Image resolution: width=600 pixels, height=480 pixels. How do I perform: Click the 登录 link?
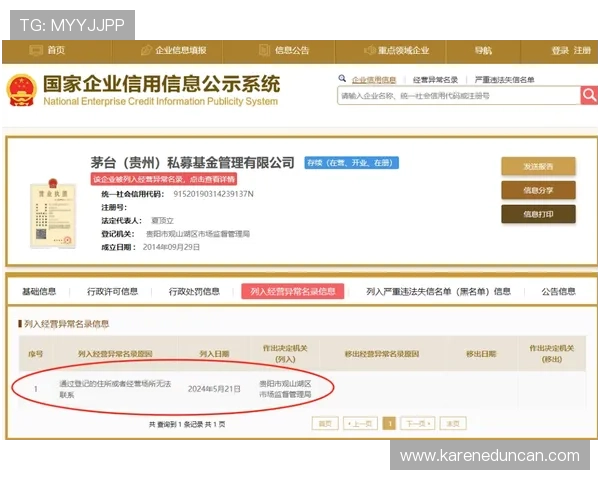(560, 50)
